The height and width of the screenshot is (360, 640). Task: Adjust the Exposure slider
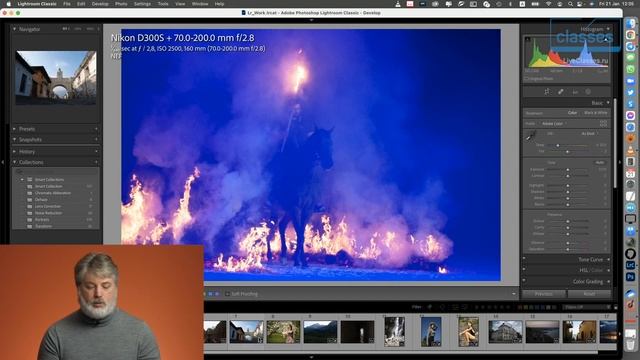point(567,169)
